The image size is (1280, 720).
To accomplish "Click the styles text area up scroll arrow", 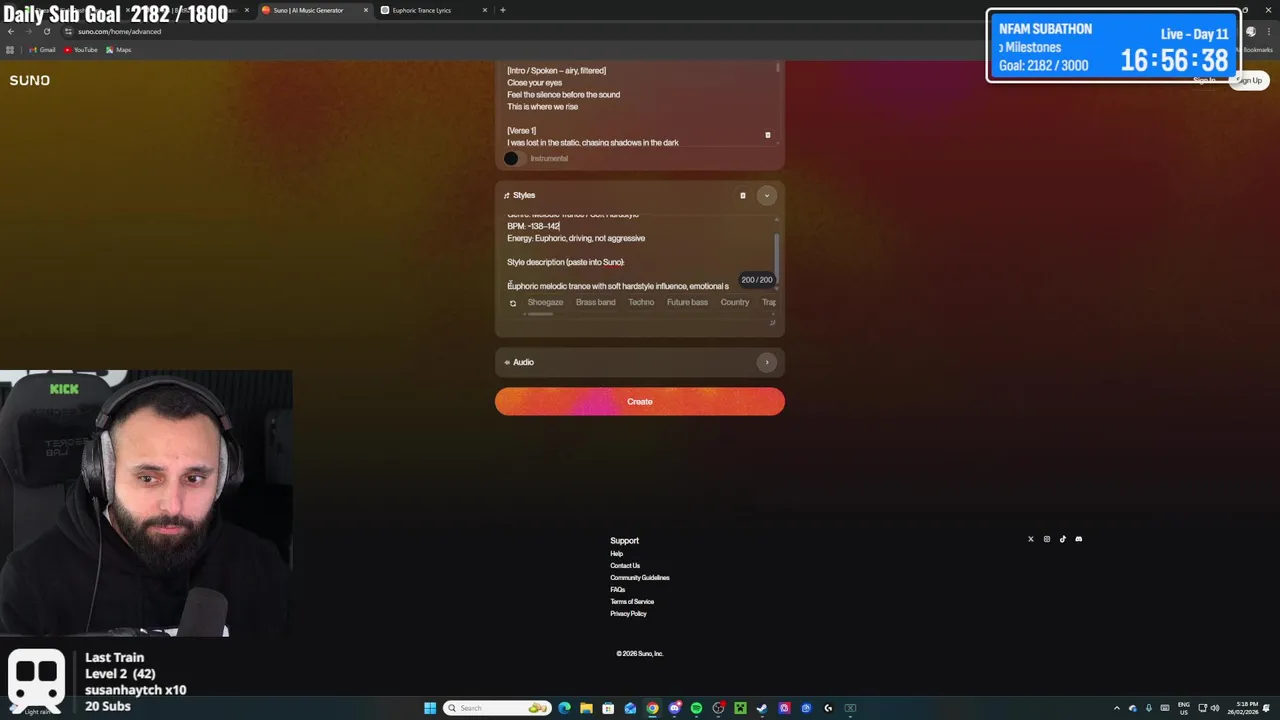I will click(x=776, y=217).
